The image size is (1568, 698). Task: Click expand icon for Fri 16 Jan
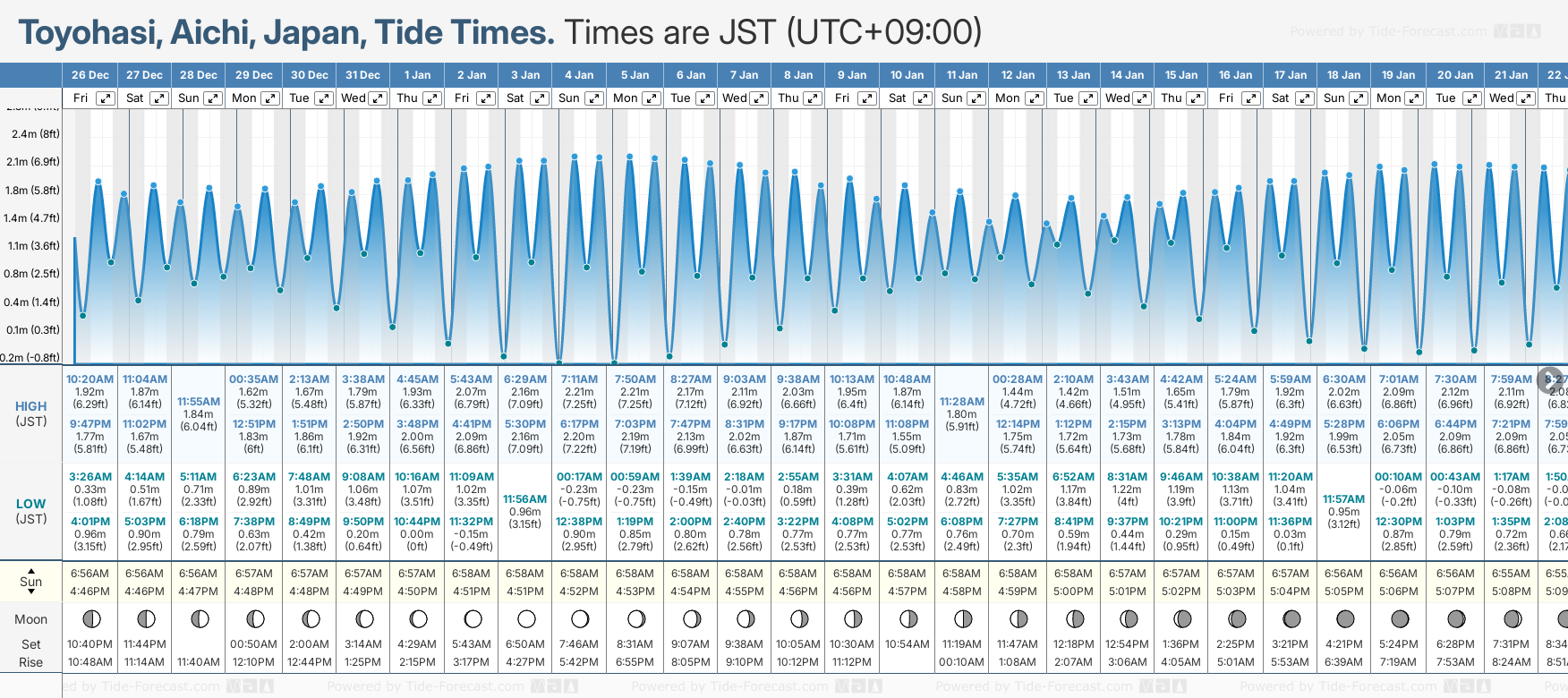[1250, 98]
